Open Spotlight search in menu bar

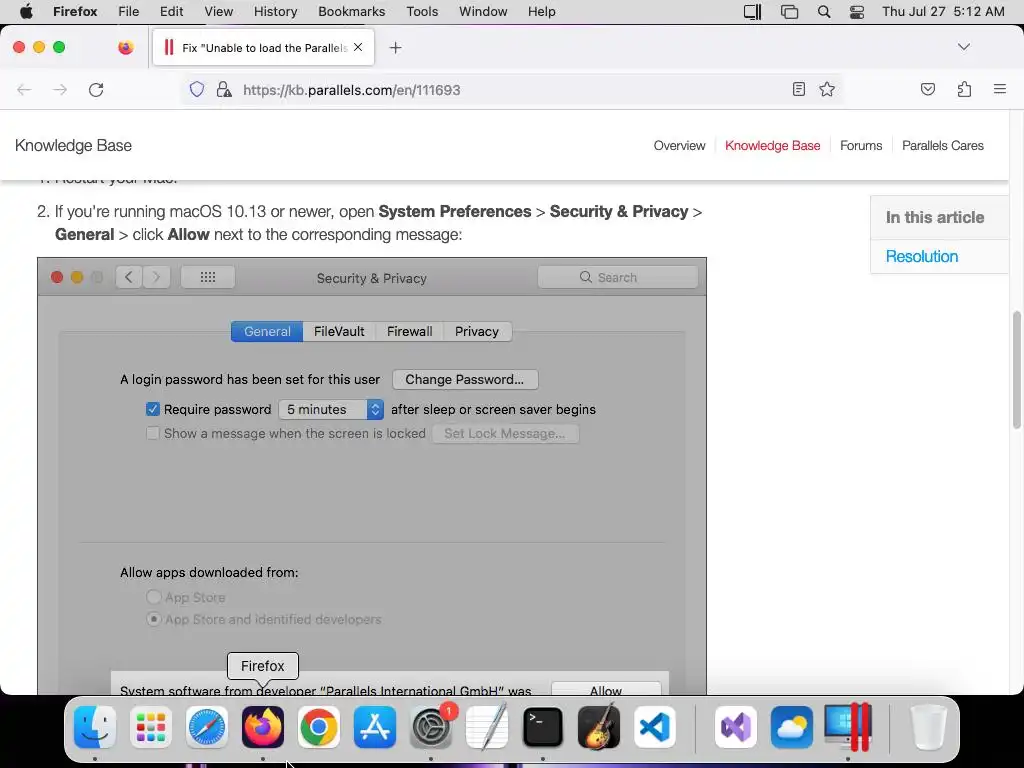[x=824, y=12]
